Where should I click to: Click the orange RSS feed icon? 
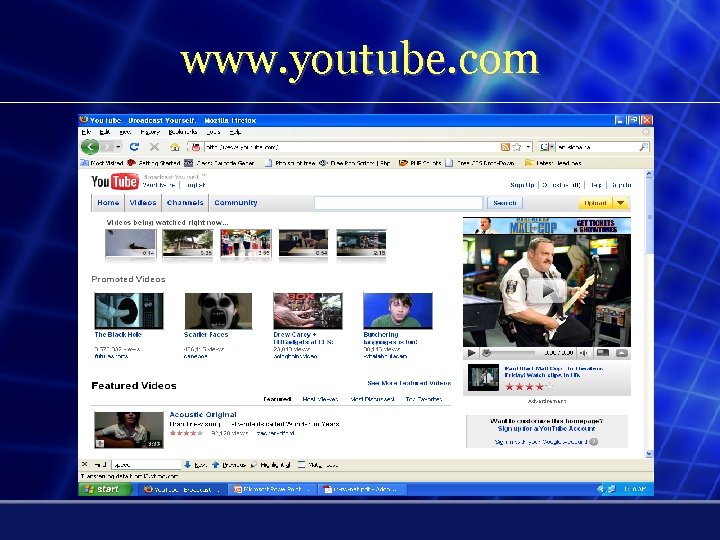coord(505,147)
